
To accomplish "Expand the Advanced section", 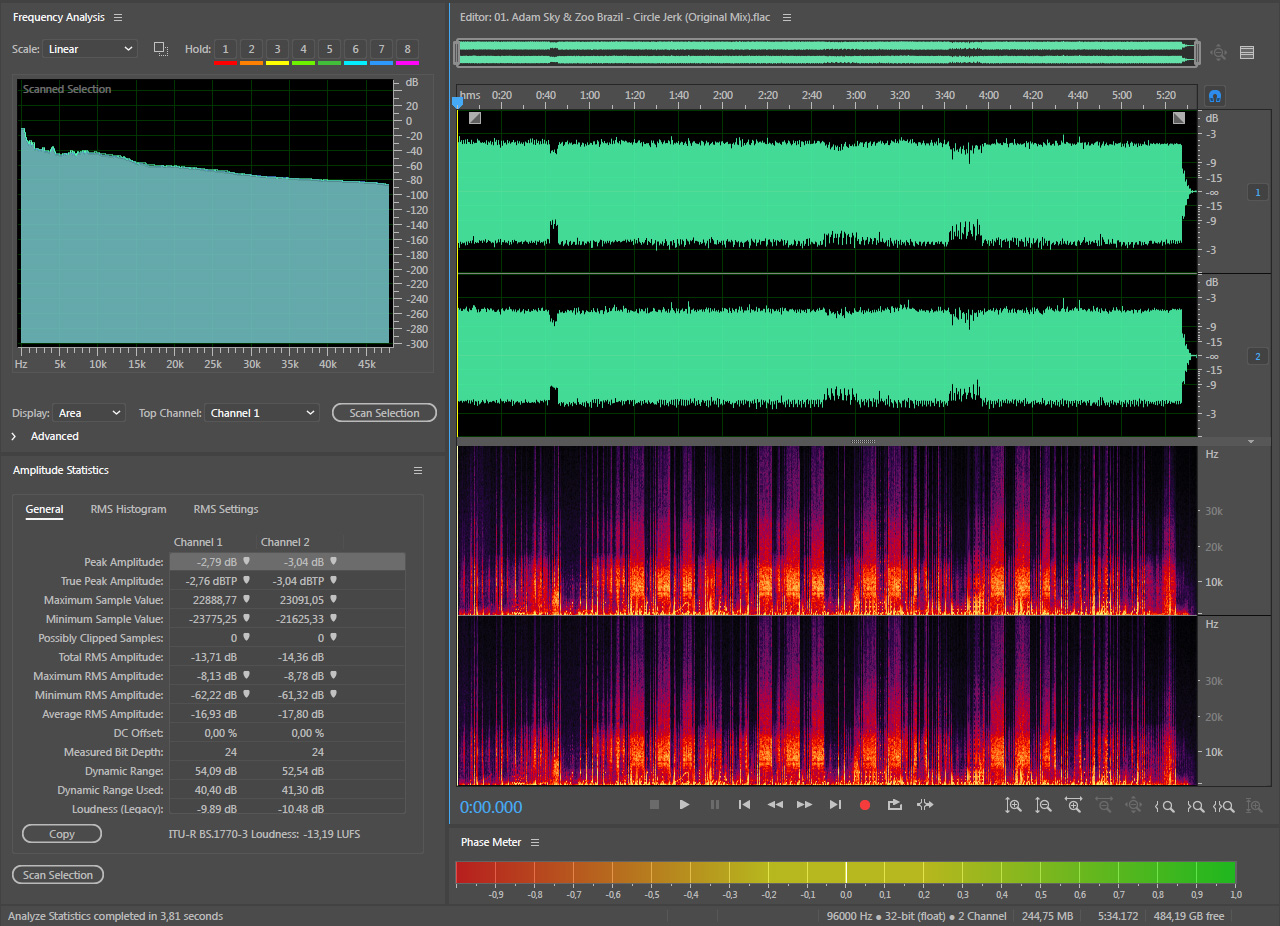I will coord(14,436).
